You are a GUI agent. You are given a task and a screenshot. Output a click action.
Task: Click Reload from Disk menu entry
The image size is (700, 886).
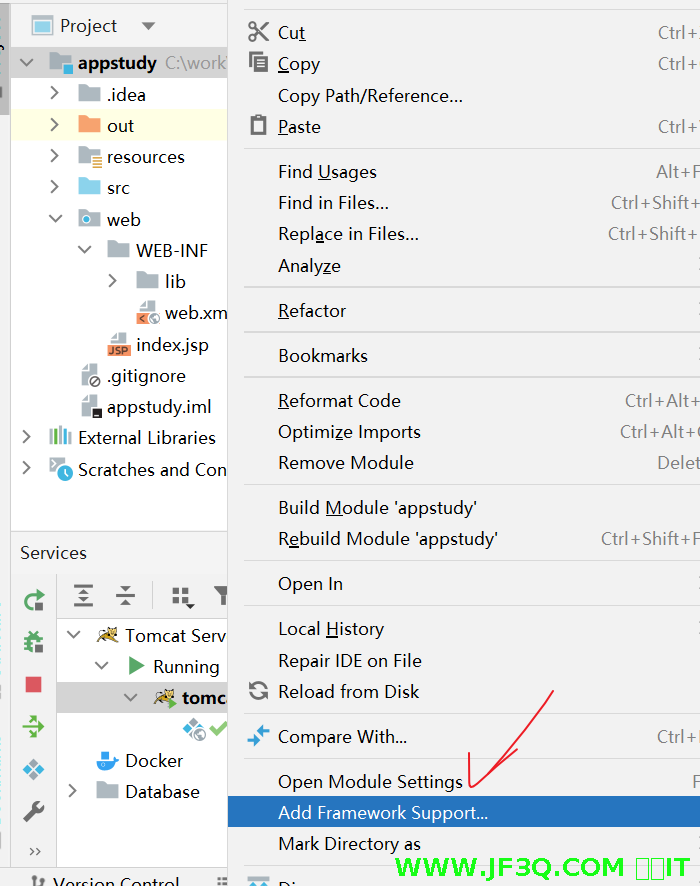(348, 691)
